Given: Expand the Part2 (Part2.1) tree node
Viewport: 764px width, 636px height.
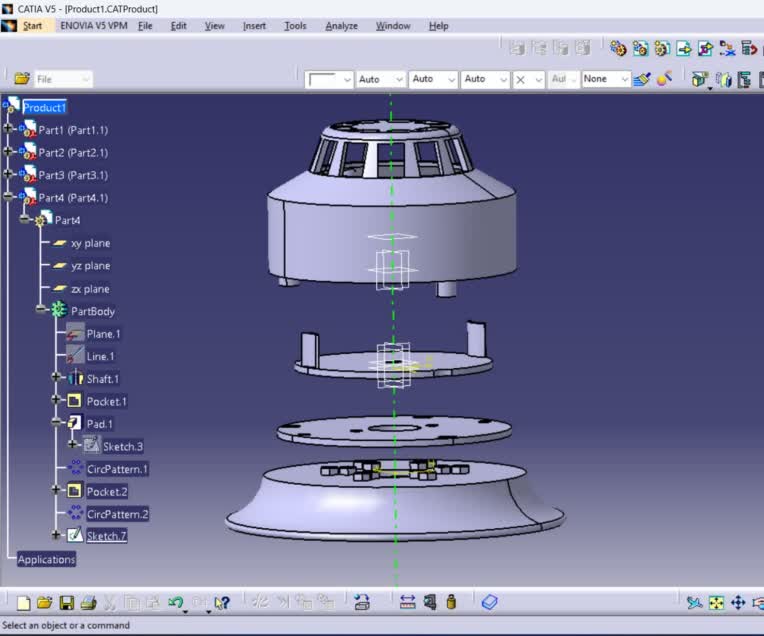Looking at the screenshot, I should point(8,151).
